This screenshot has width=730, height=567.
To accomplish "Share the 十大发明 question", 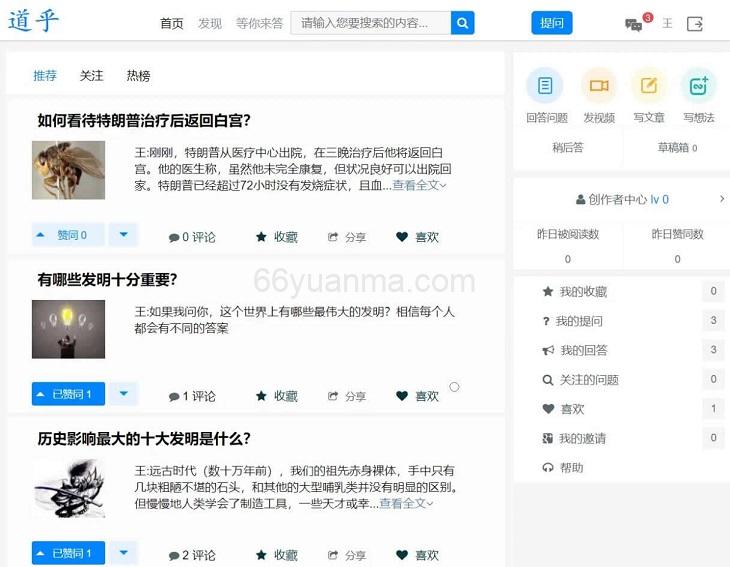I will [347, 555].
